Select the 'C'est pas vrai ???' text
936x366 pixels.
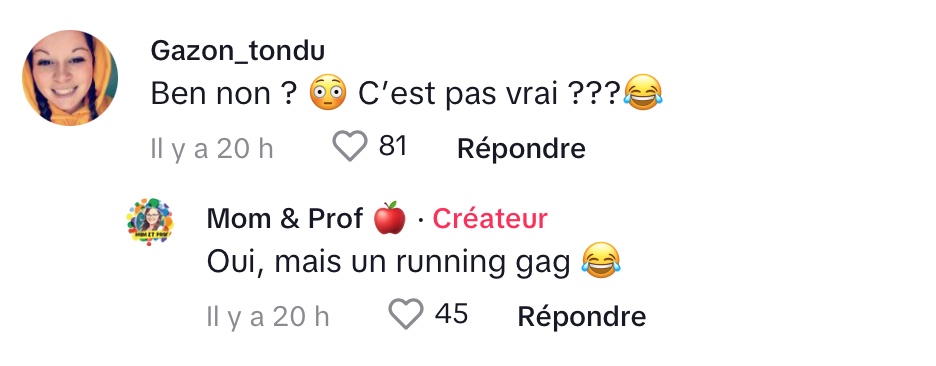[490, 94]
